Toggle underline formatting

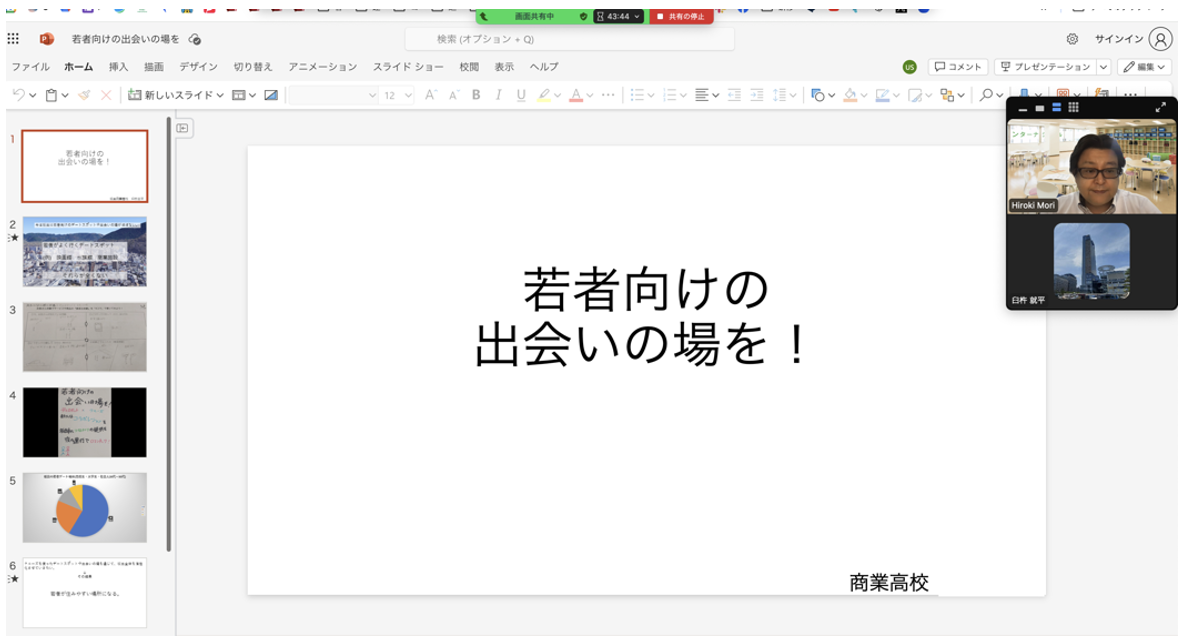pos(520,95)
